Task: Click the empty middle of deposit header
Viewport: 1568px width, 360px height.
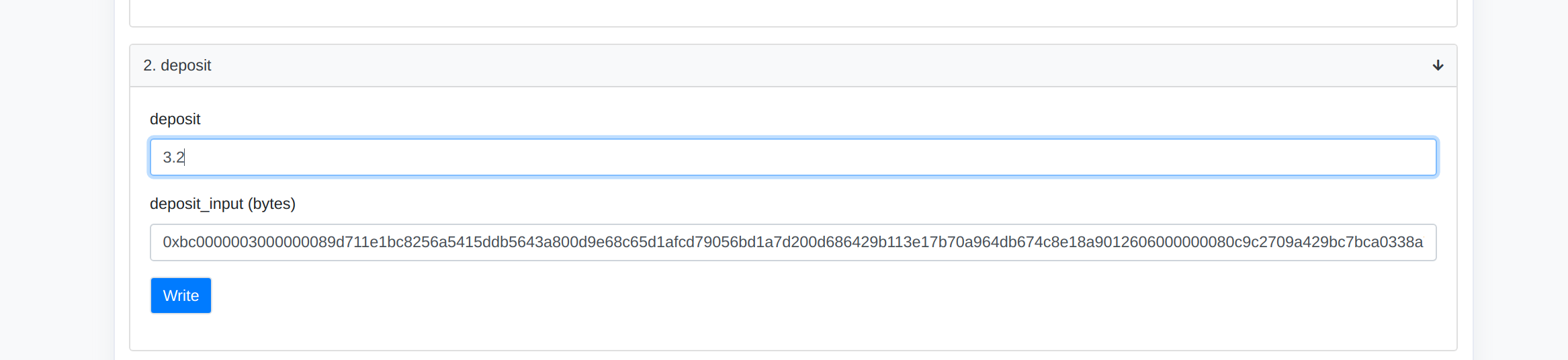Action: [x=793, y=65]
